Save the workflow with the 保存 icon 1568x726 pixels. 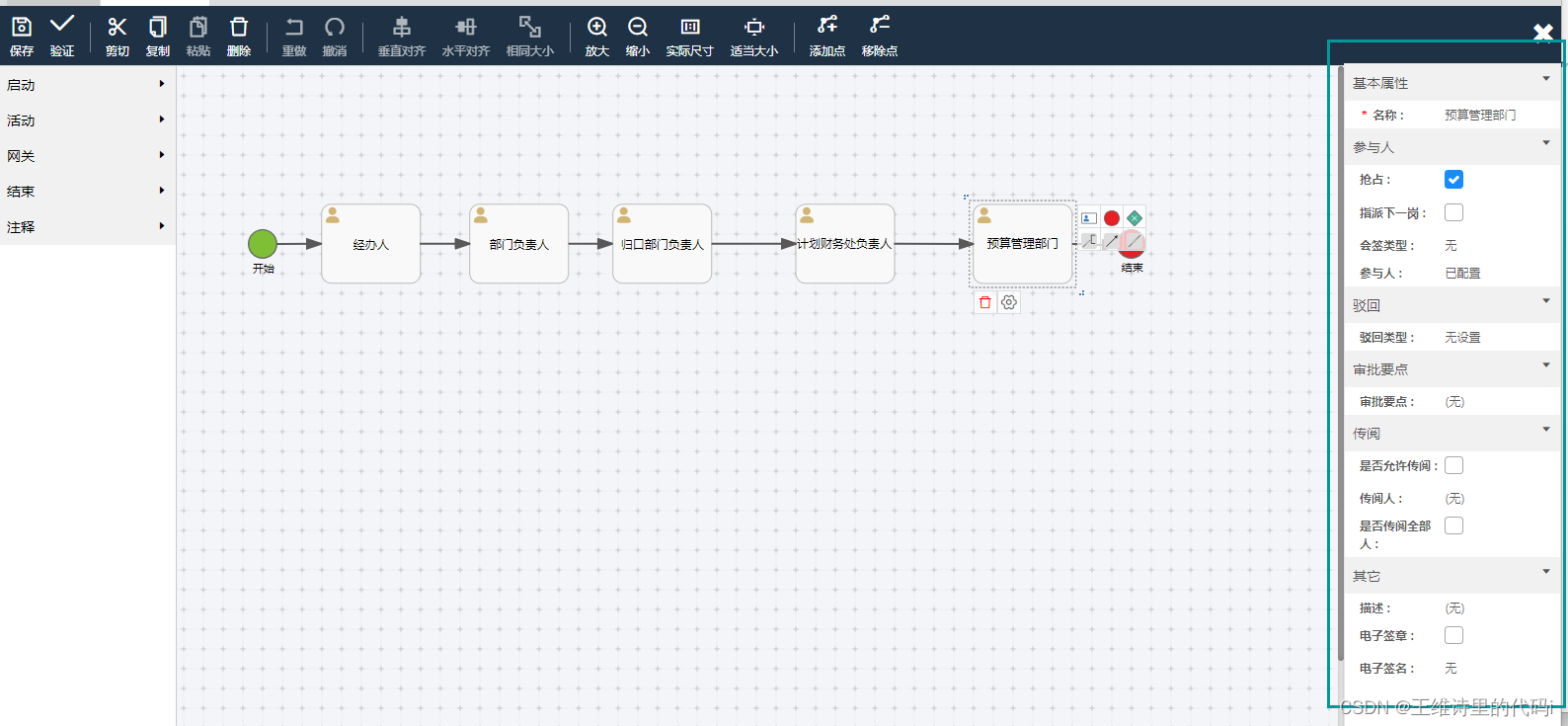[22, 36]
